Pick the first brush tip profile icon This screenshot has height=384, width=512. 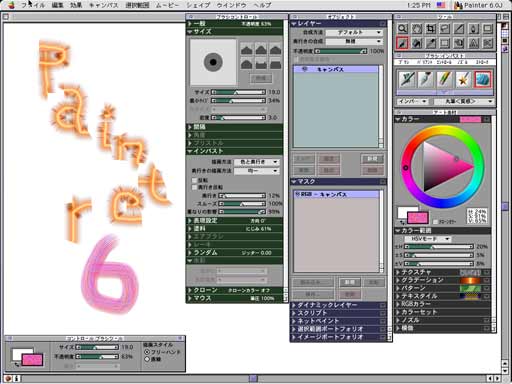247,50
